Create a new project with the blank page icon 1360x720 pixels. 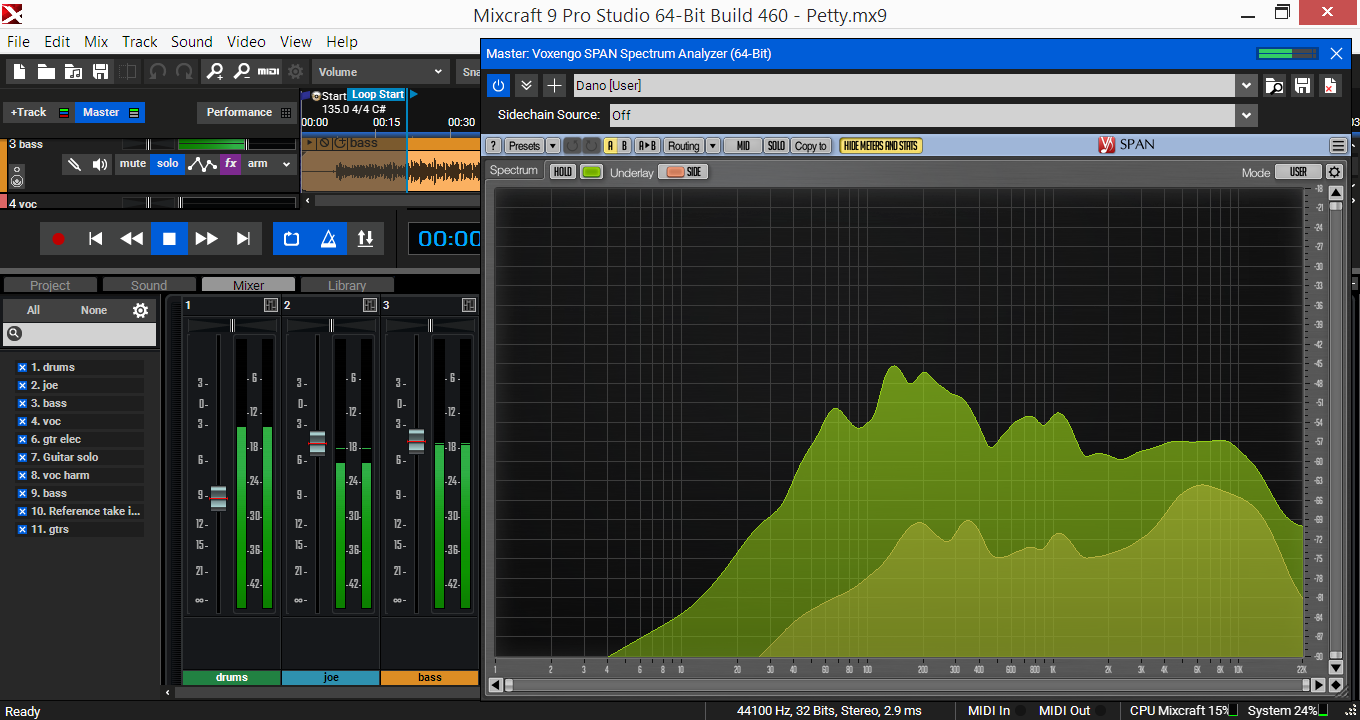pyautogui.click(x=19, y=72)
